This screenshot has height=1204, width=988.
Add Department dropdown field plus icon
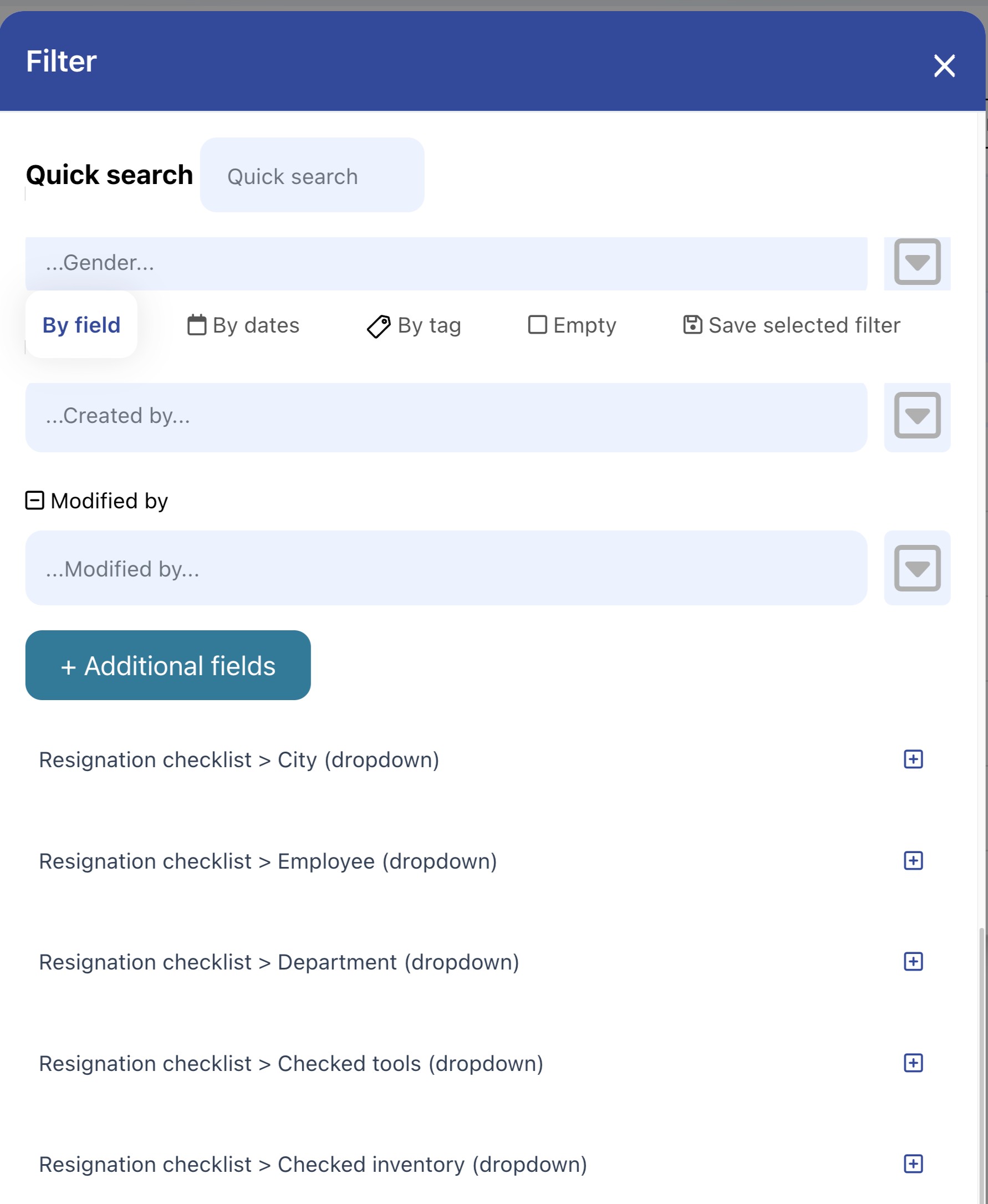point(913,962)
